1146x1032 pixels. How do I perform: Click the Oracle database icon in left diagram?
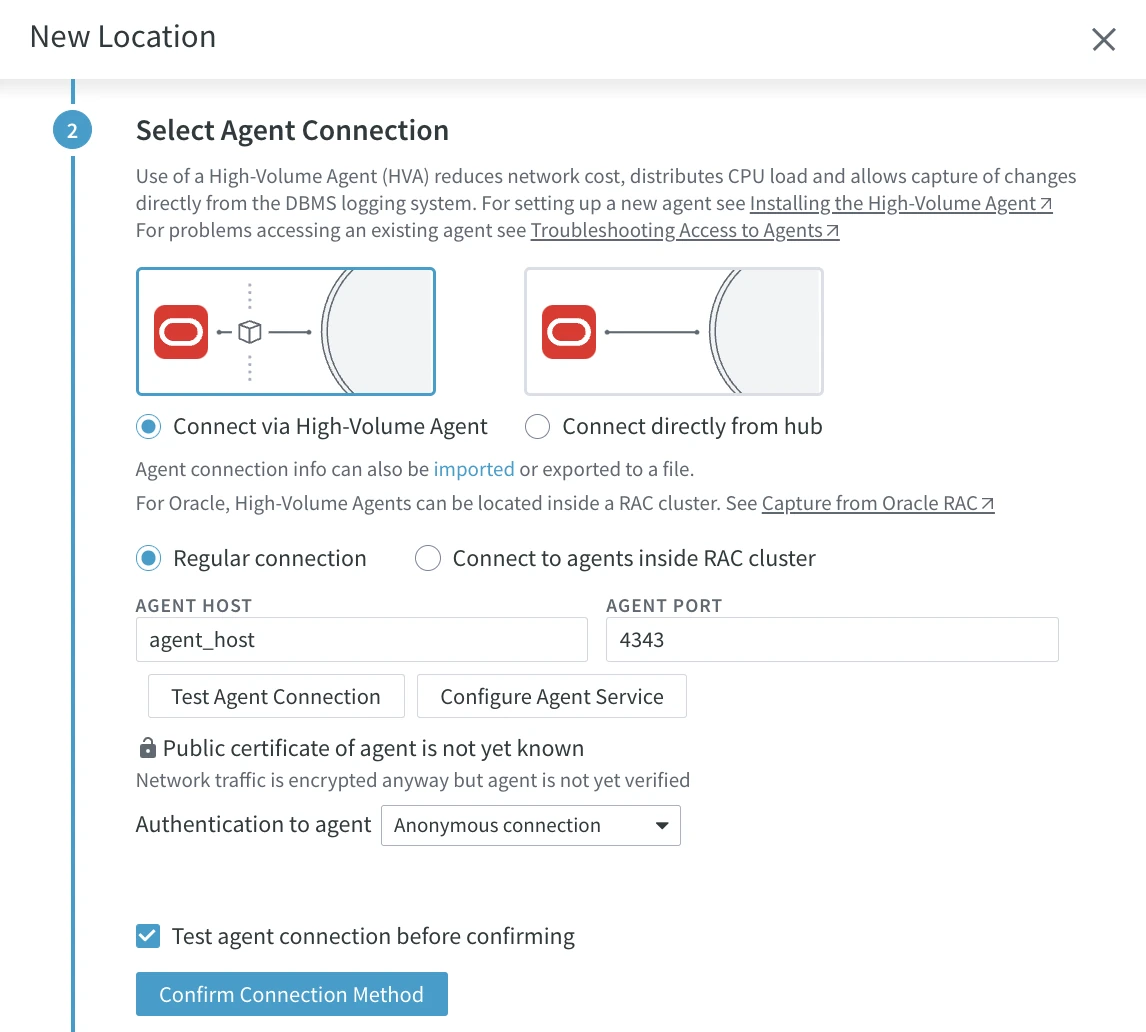(180, 331)
